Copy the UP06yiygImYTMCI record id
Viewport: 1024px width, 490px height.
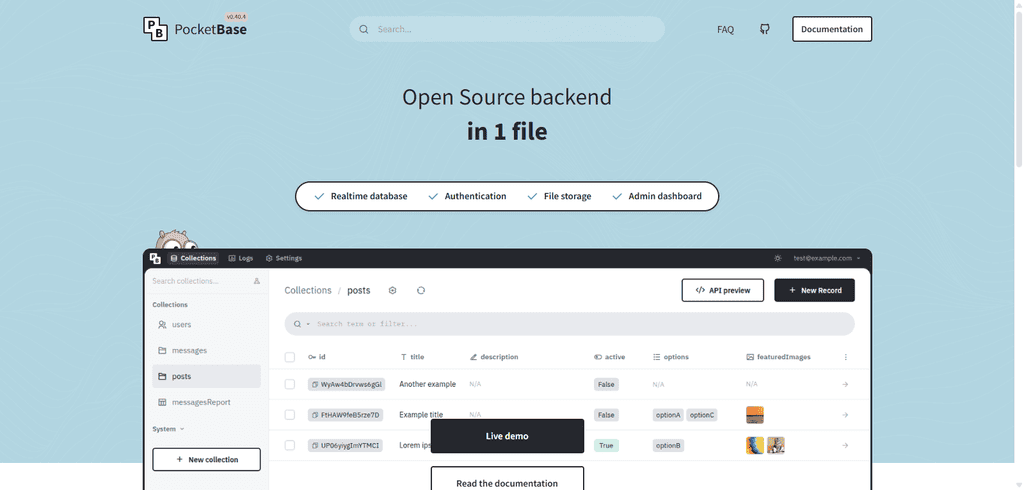(315, 446)
